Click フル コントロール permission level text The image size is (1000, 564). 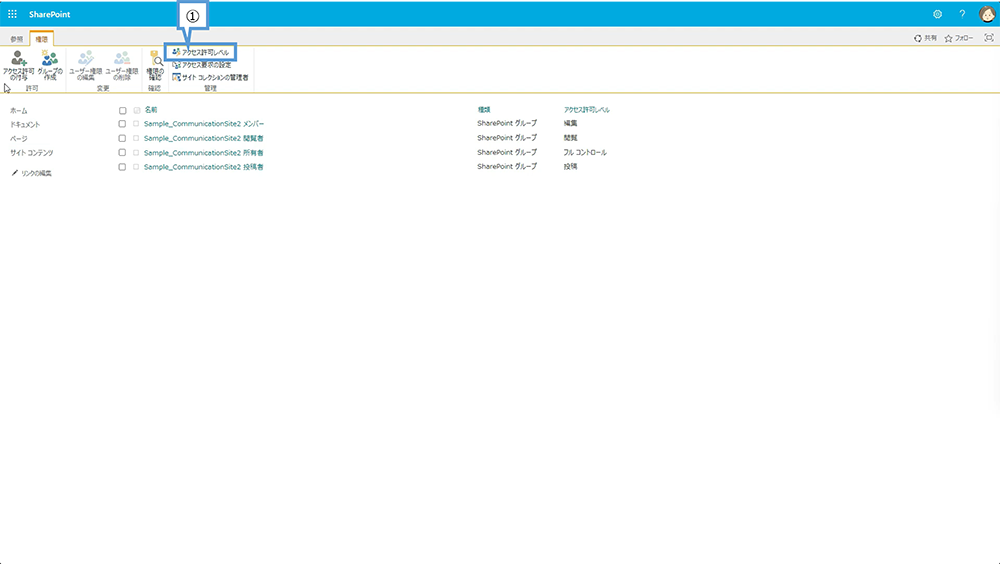tap(585, 152)
